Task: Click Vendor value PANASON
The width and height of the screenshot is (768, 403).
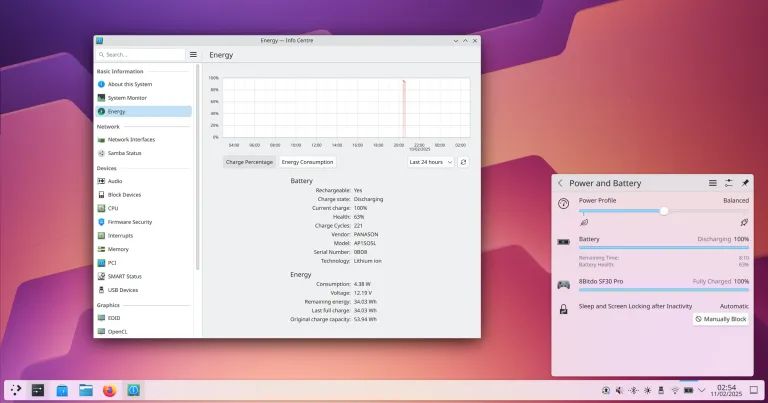Action: (366, 235)
